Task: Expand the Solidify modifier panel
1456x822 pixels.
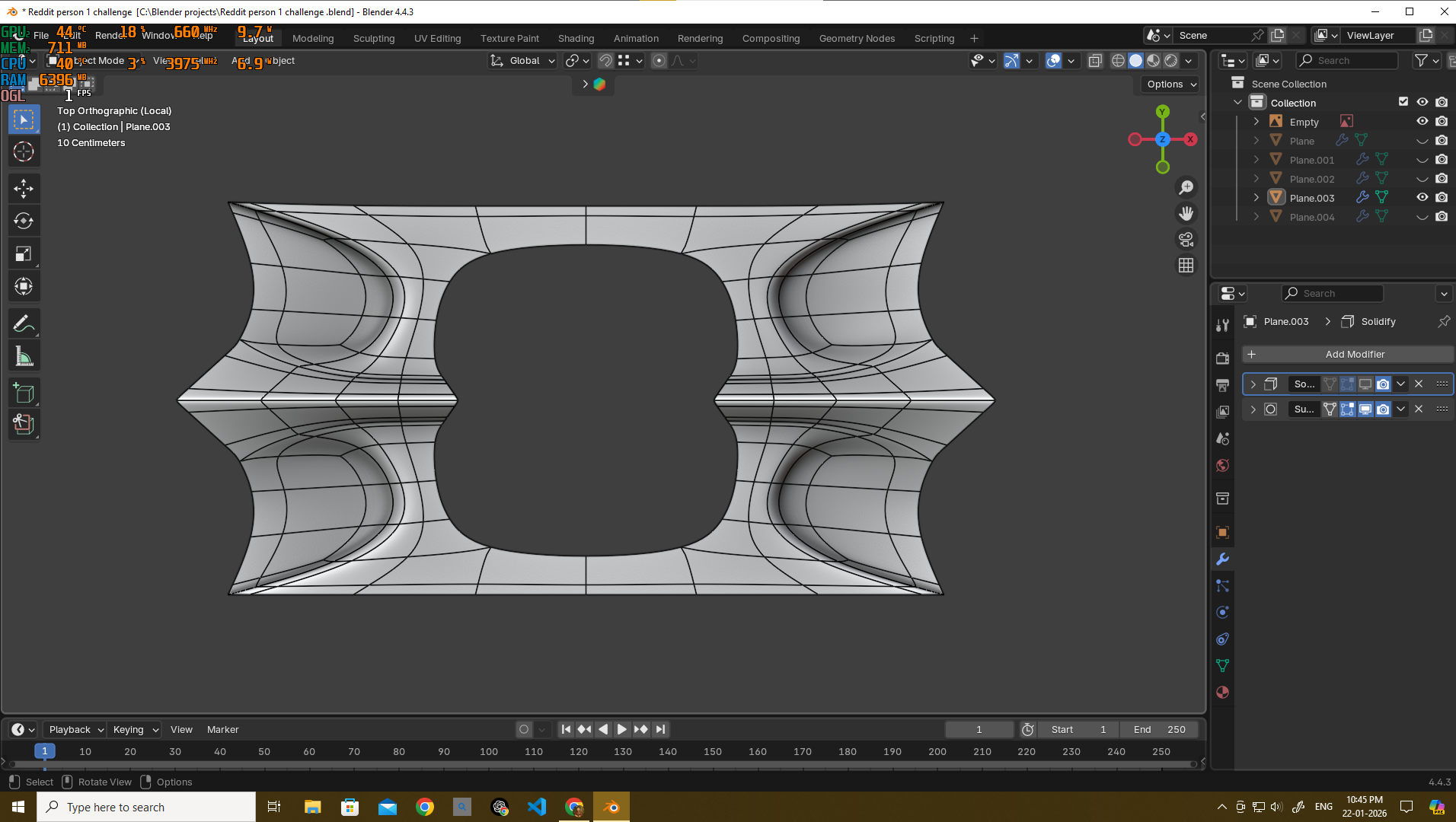Action: tap(1253, 384)
